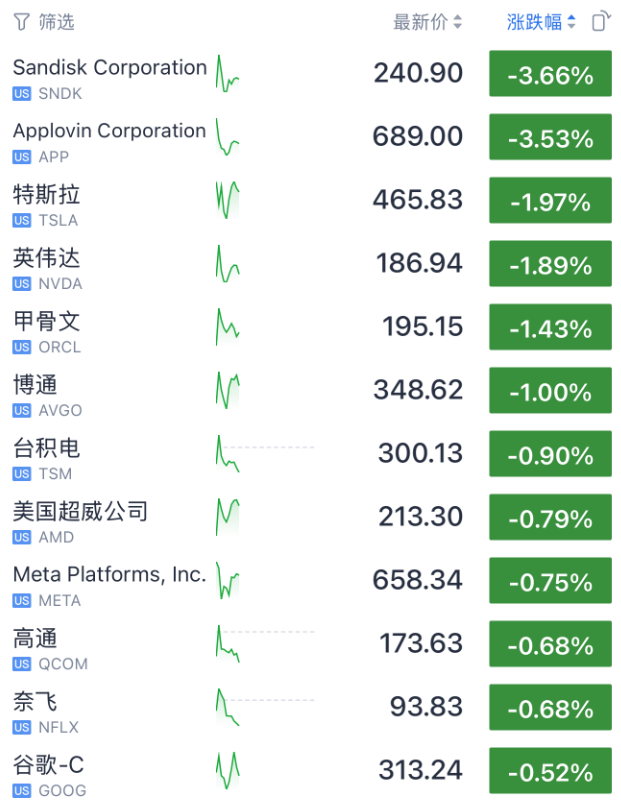Open the 特斯拉 TSLA mini chart

coord(228,200)
